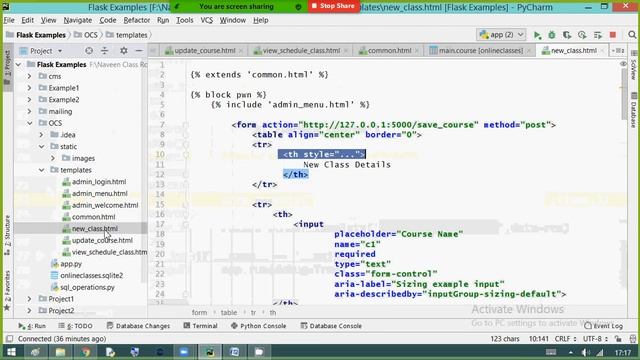Expand the images folder
This screenshot has height=360, width=640.
click(x=53, y=158)
